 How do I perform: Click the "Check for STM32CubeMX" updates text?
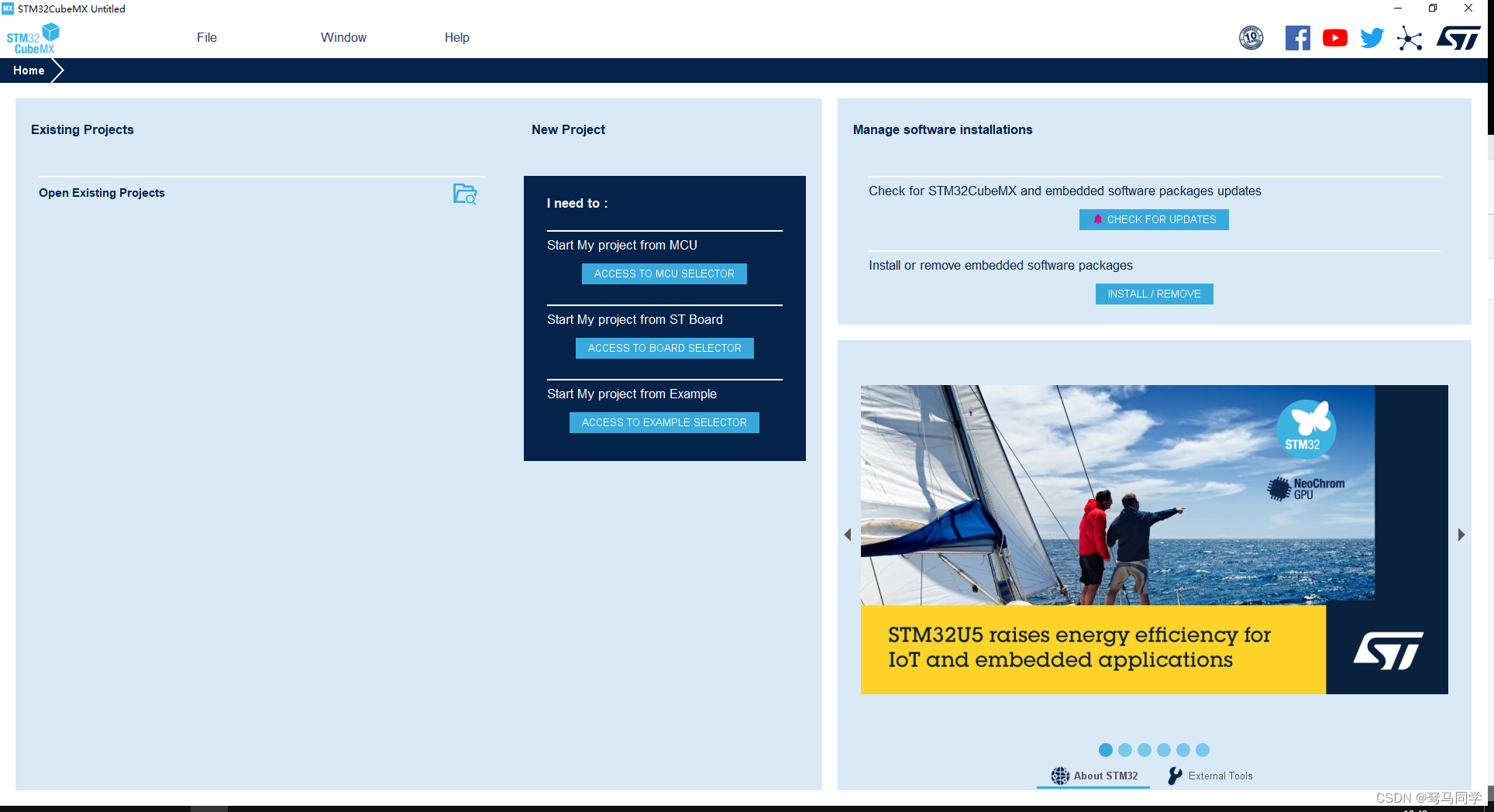[1065, 191]
